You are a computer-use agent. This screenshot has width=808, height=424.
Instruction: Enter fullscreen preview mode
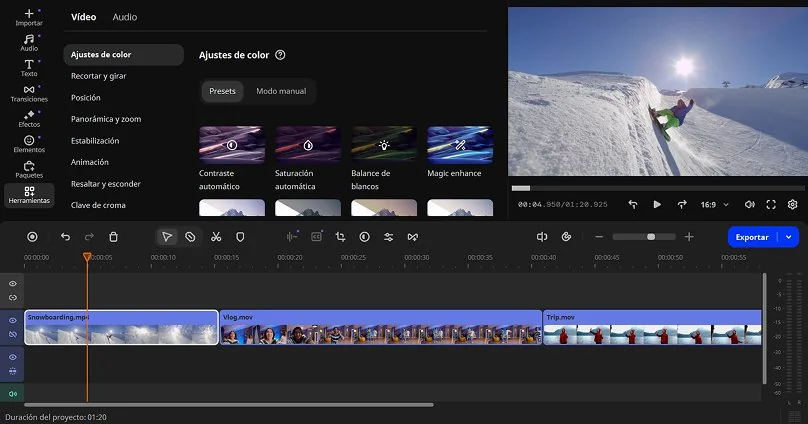coord(771,204)
